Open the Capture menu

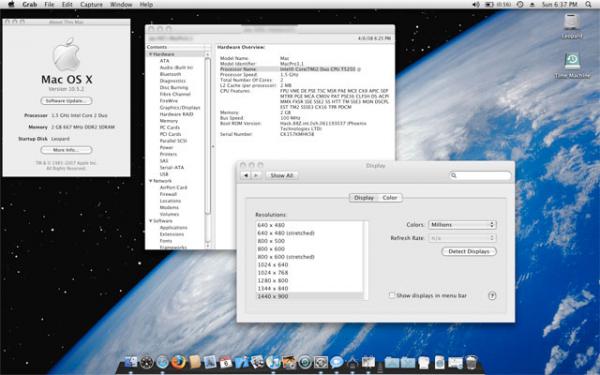click(91, 5)
